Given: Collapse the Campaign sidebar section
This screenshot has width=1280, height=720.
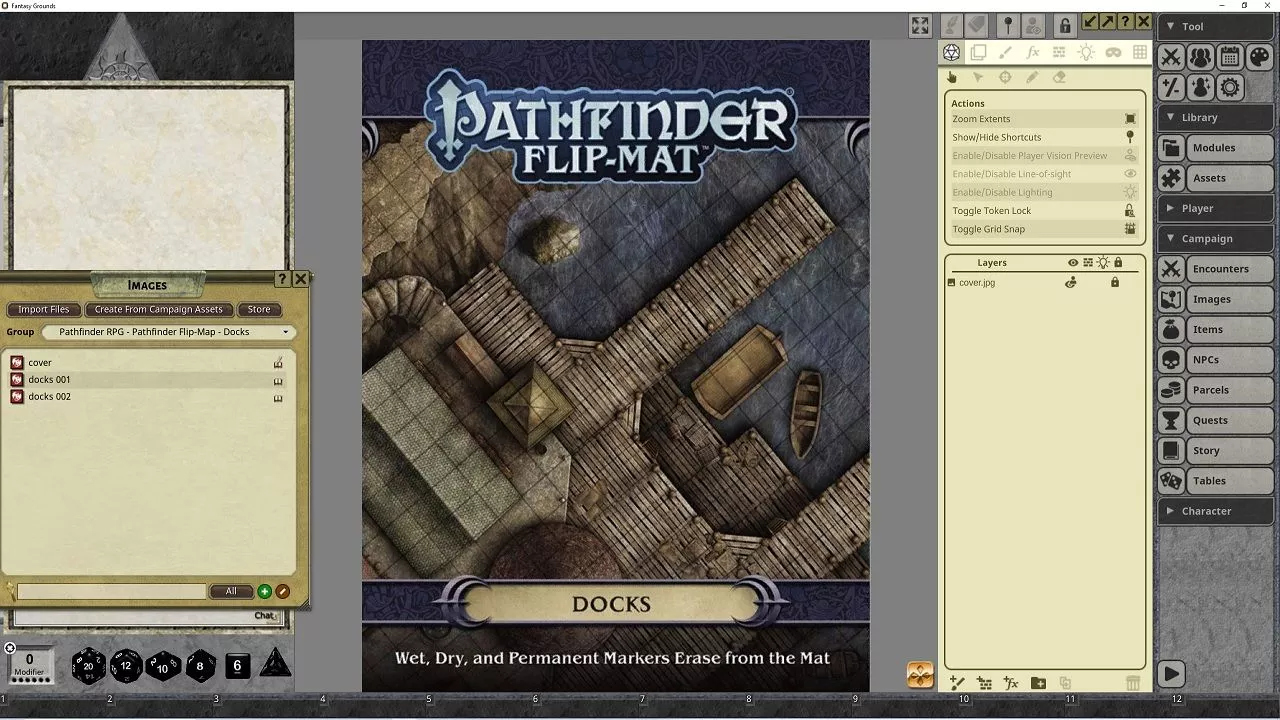Looking at the screenshot, I should pyautogui.click(x=1217, y=238).
